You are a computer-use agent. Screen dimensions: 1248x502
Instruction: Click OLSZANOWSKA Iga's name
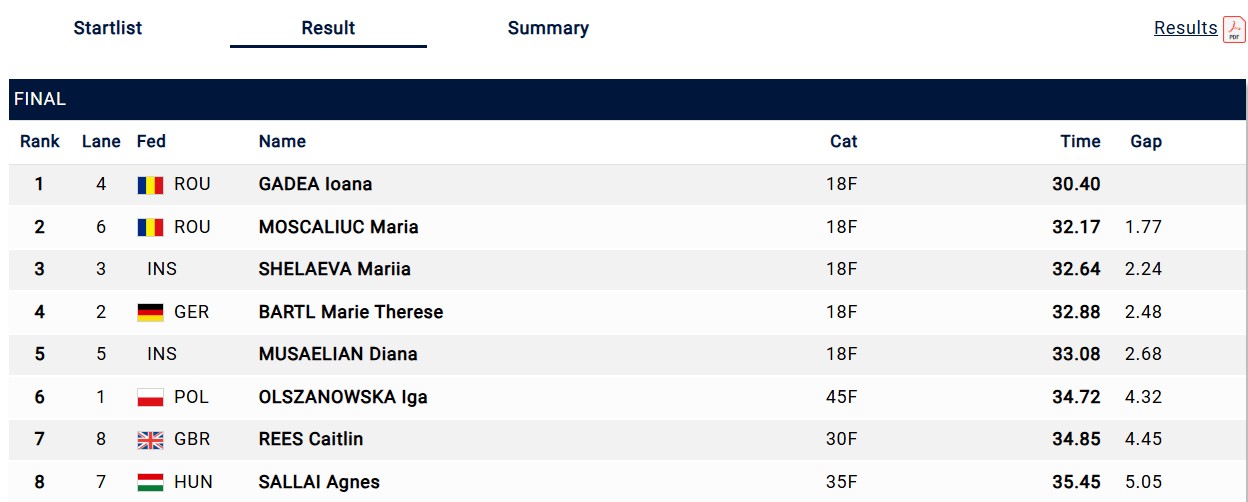point(343,397)
